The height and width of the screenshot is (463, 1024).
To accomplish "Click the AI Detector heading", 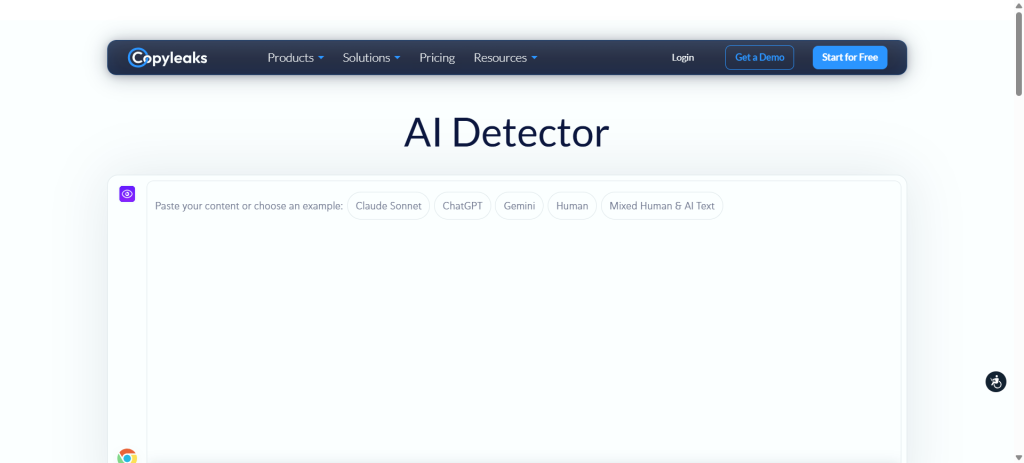I will tap(506, 133).
